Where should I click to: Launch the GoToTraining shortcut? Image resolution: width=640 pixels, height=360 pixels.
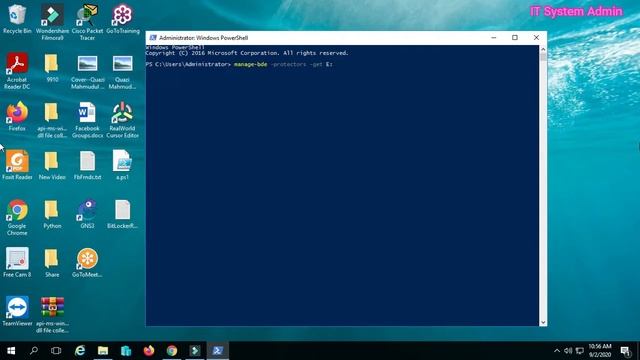(x=122, y=20)
